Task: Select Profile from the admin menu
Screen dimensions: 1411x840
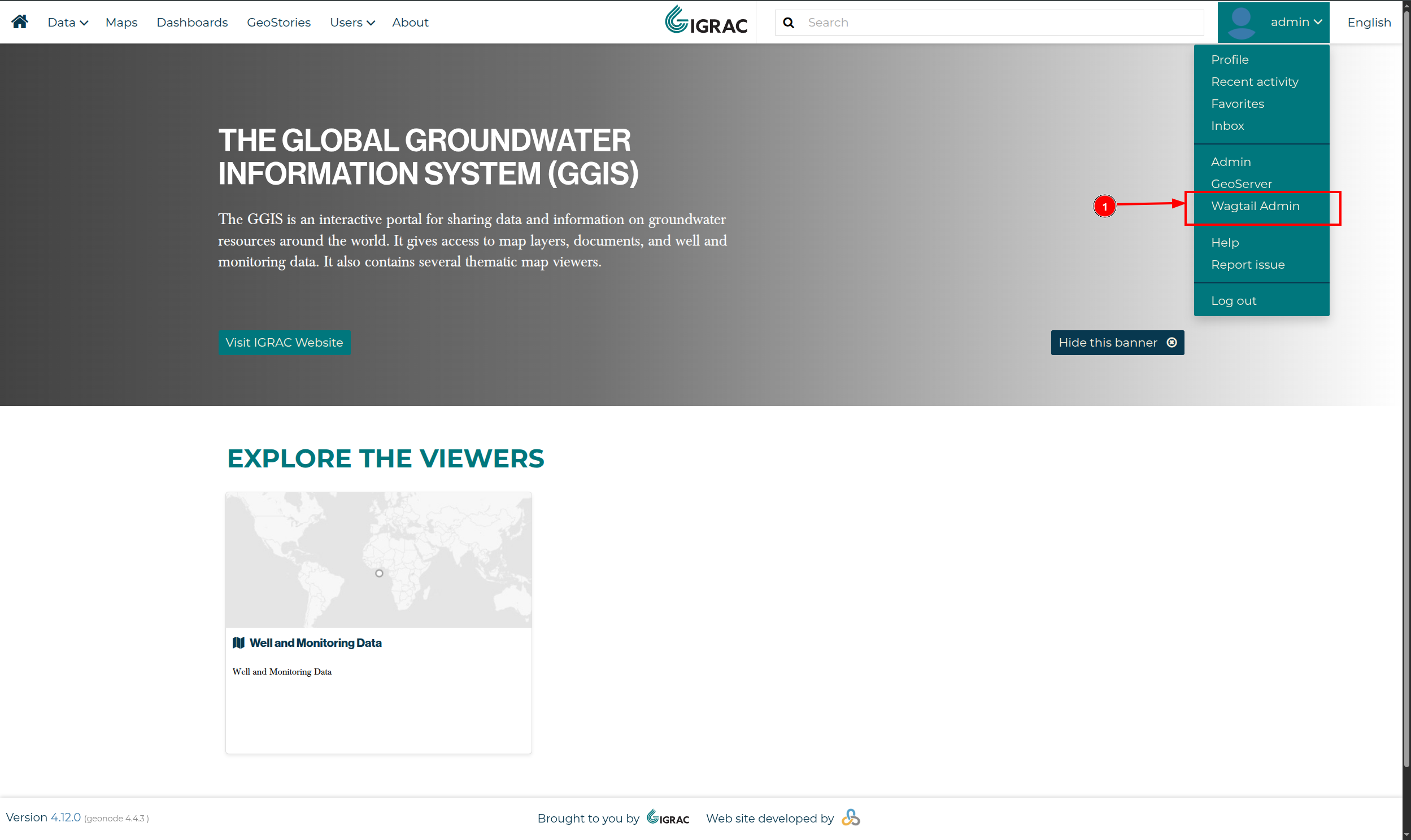Action: [1230, 59]
